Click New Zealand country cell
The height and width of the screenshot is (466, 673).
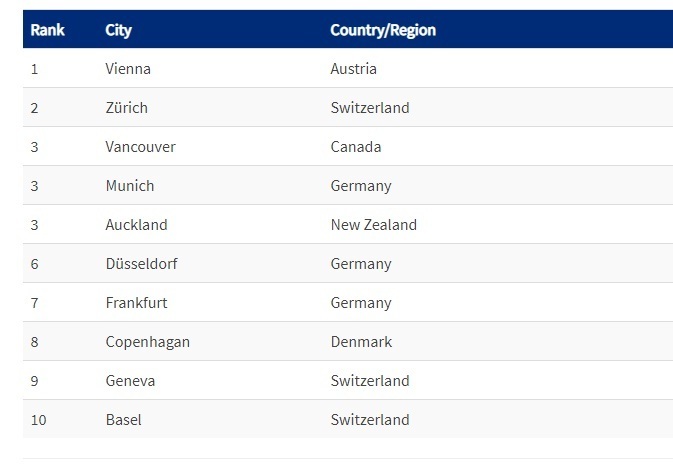tap(373, 225)
